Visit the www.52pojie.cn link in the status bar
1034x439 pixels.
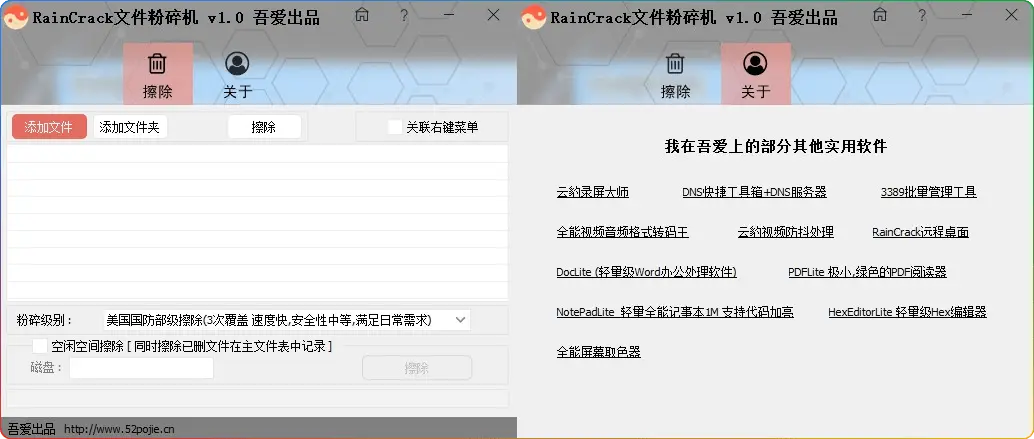click(119, 429)
